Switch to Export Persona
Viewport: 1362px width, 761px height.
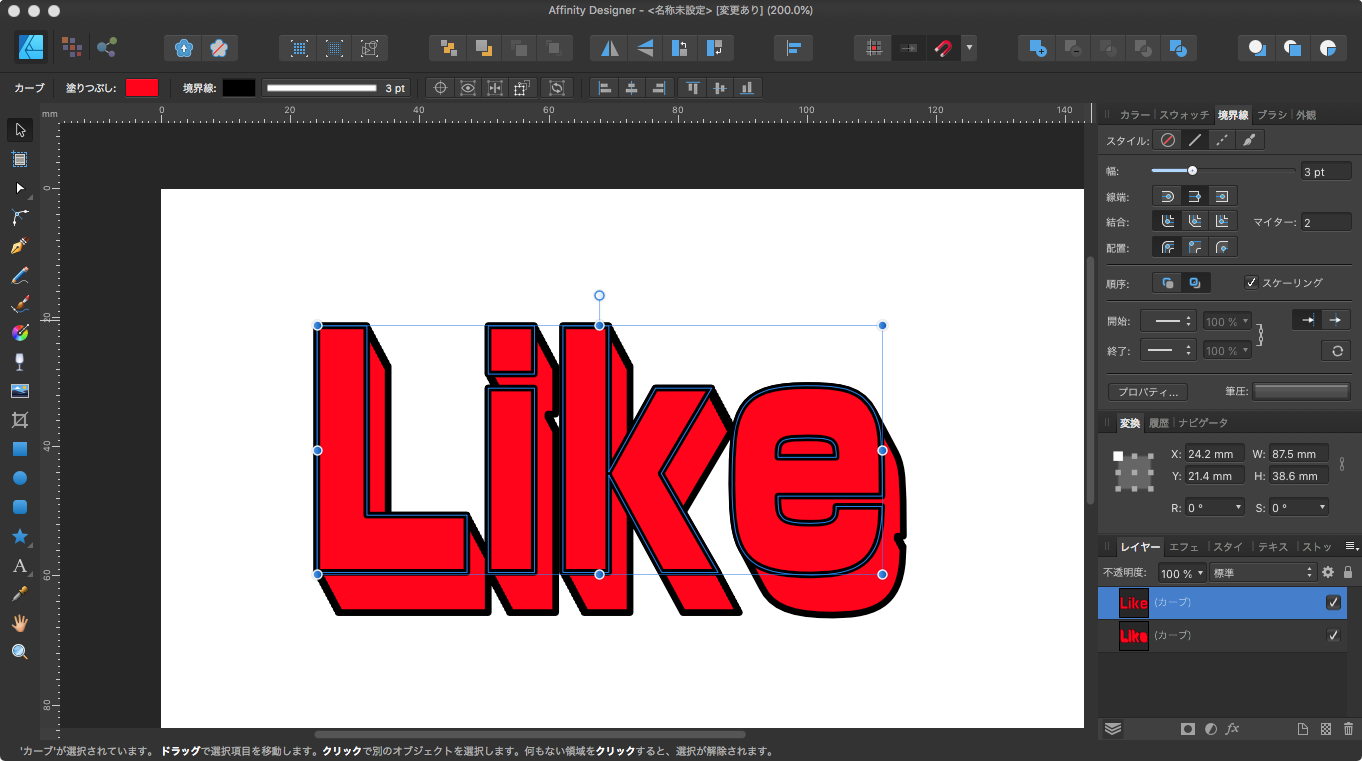(x=106, y=47)
